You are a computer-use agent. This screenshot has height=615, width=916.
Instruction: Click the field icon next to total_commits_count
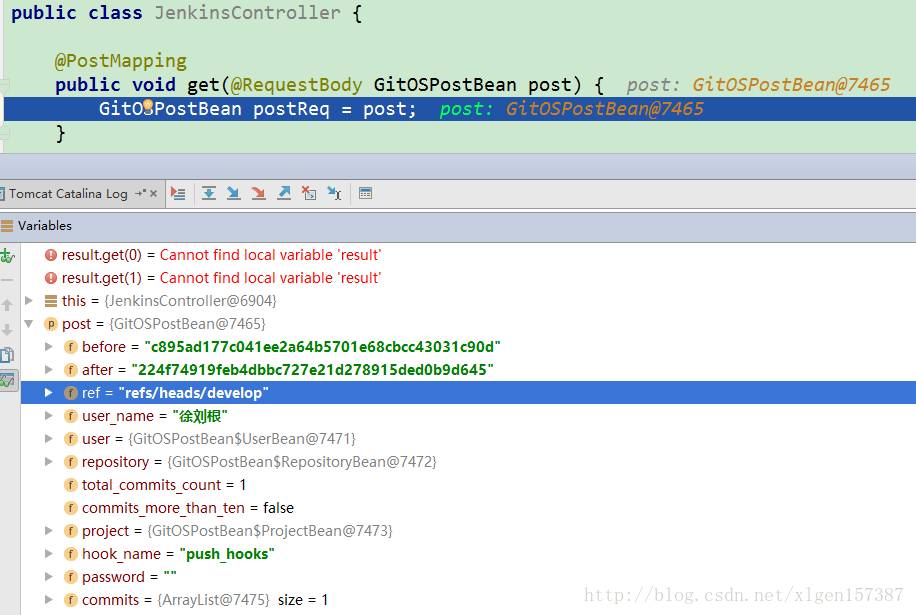(71, 485)
